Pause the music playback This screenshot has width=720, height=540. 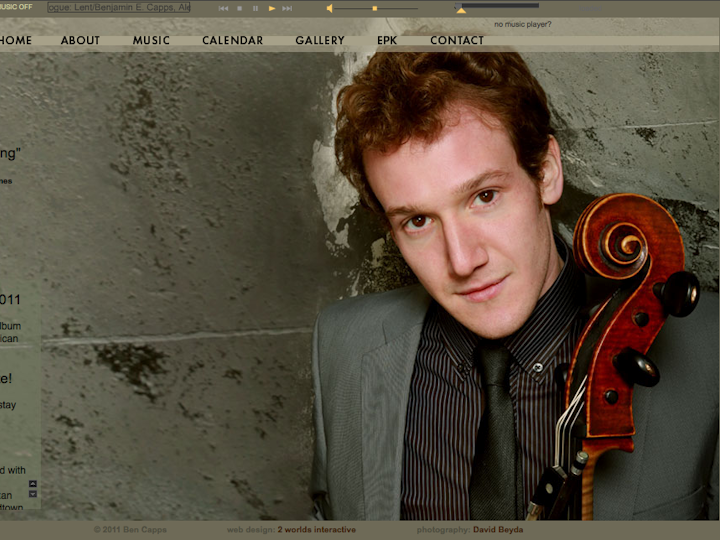tap(256, 8)
